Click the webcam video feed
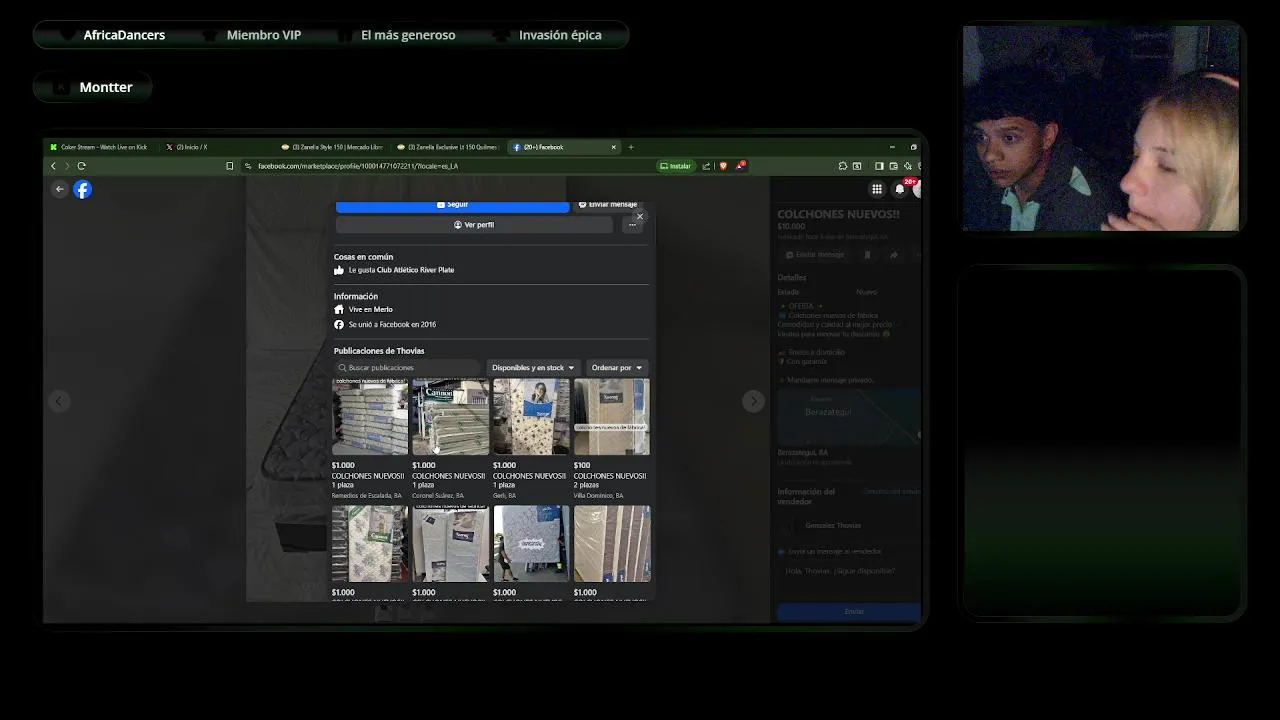 click(x=1101, y=129)
